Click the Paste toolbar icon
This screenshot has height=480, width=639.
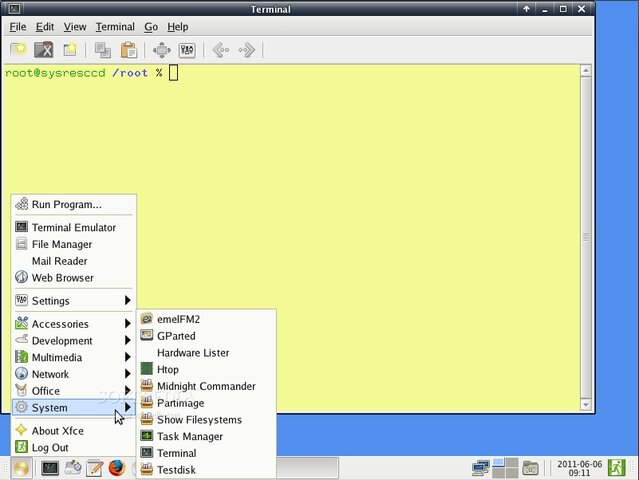(128, 50)
